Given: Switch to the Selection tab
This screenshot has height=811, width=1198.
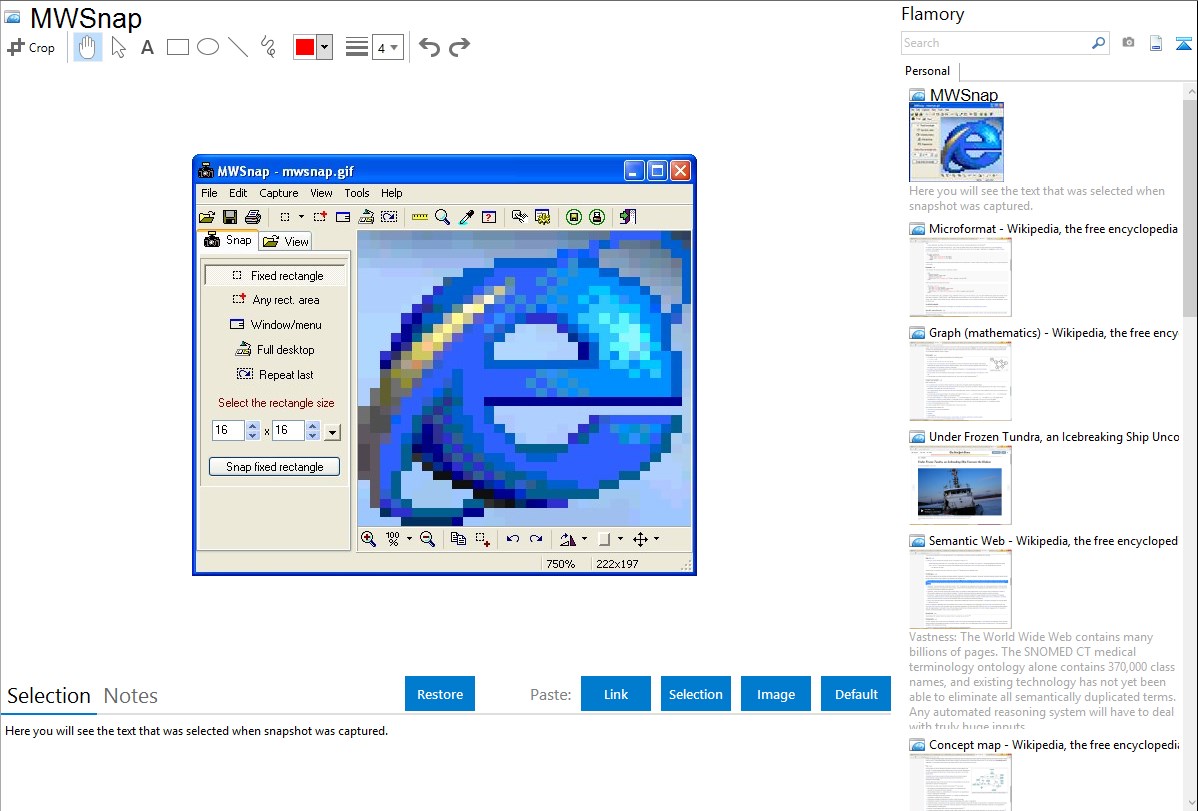Looking at the screenshot, I should pos(49,696).
